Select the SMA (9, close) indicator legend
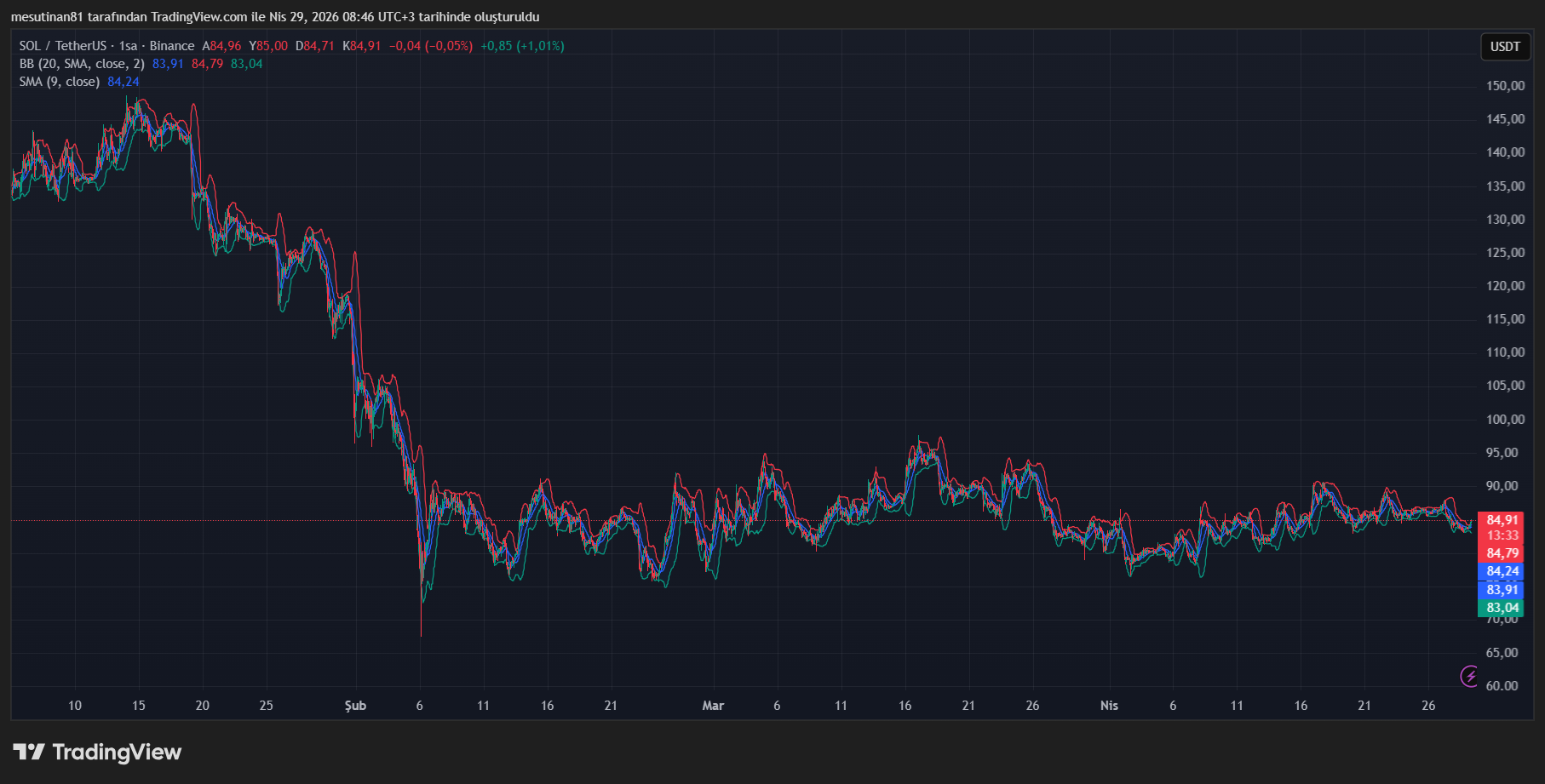The height and width of the screenshot is (784, 1545). (60, 82)
